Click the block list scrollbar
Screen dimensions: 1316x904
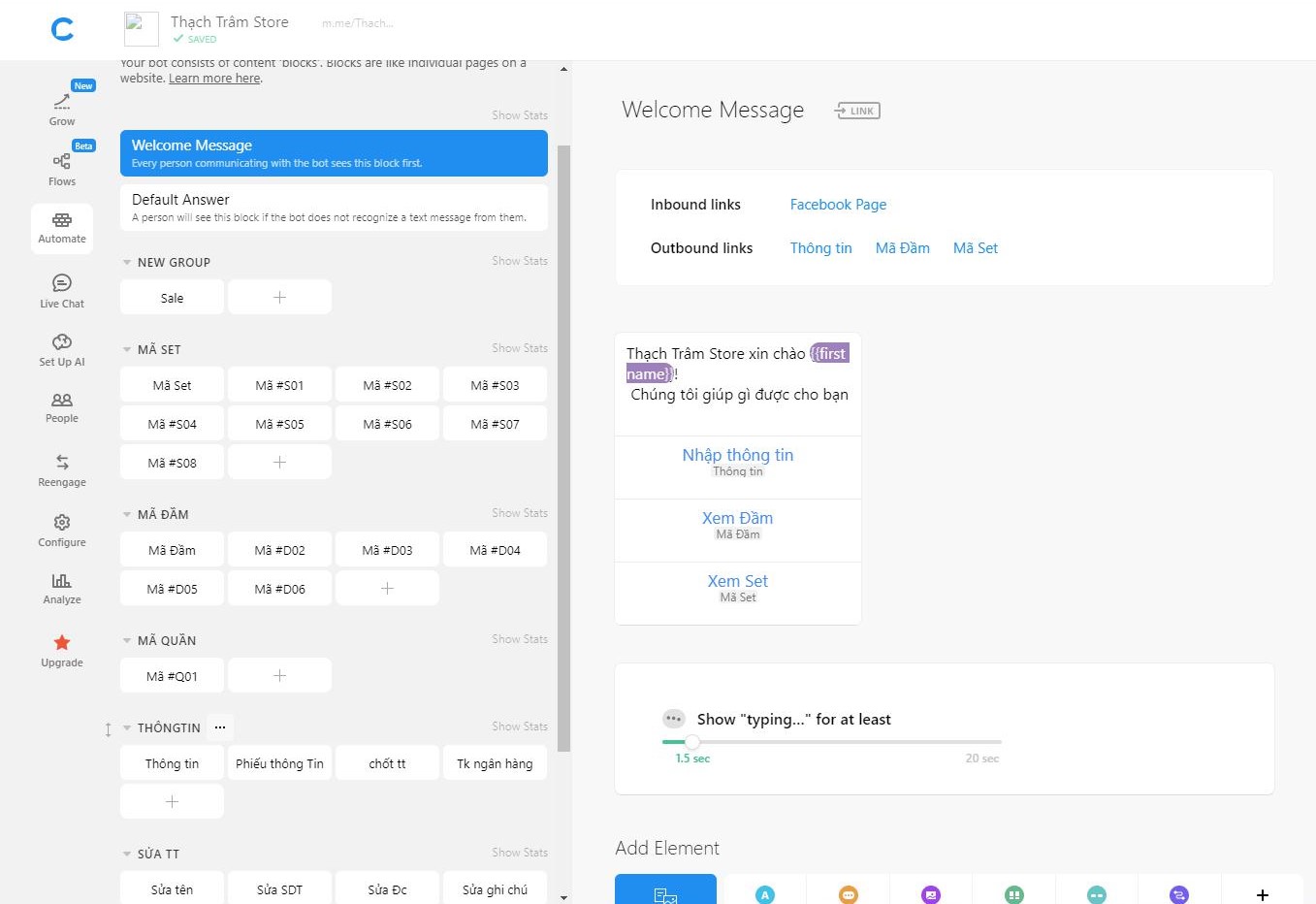563,448
